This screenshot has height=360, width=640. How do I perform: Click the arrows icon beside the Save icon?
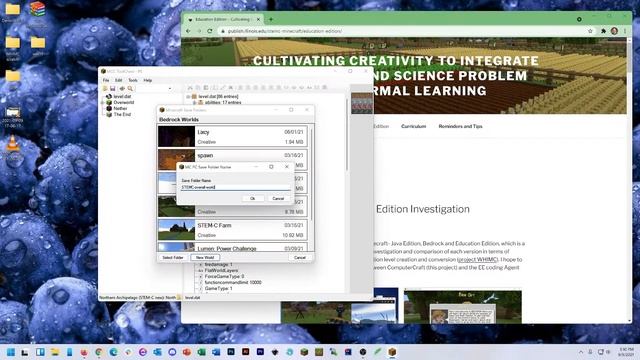tap(122, 89)
